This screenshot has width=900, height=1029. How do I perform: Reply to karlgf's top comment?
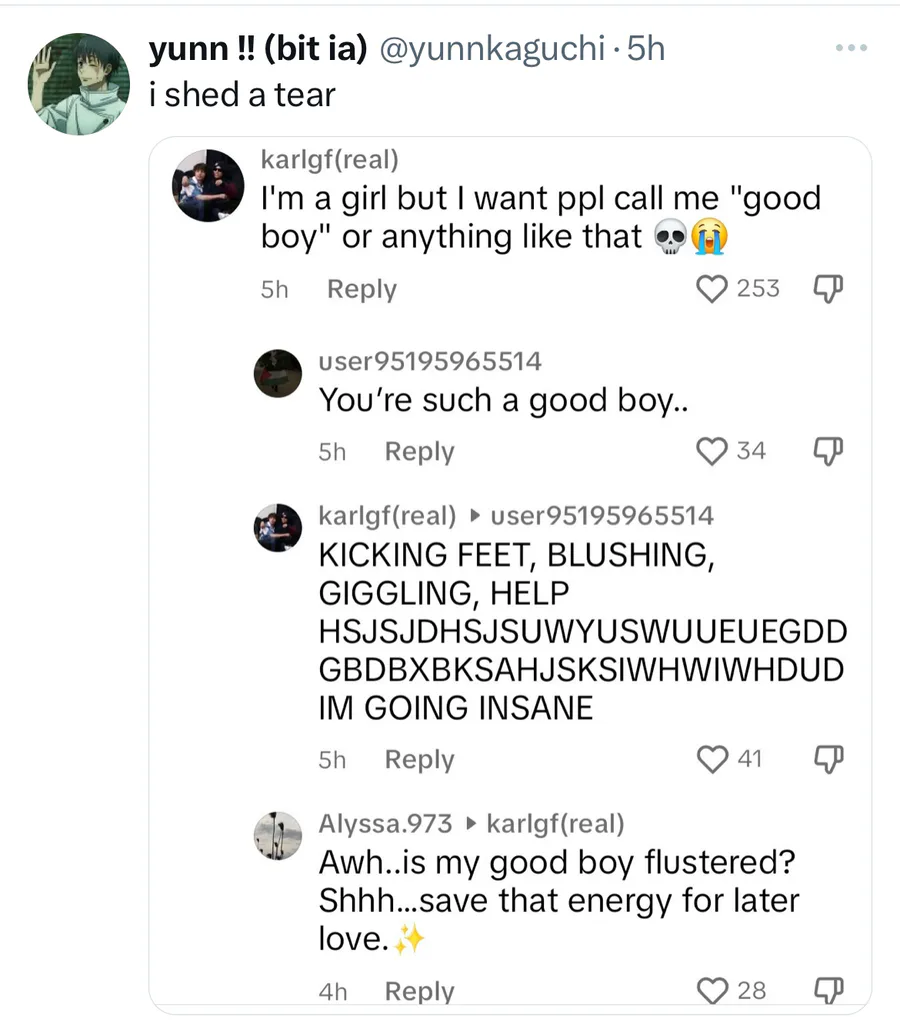[x=361, y=289]
